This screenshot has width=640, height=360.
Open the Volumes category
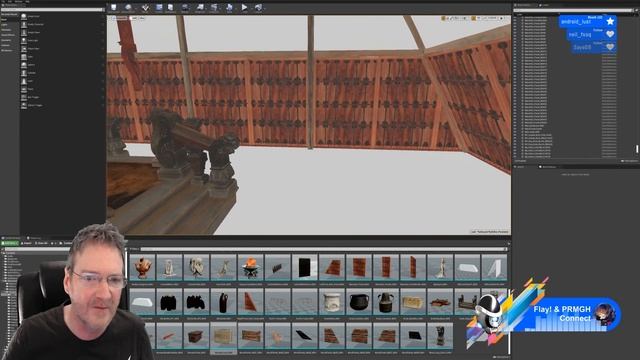10,45
